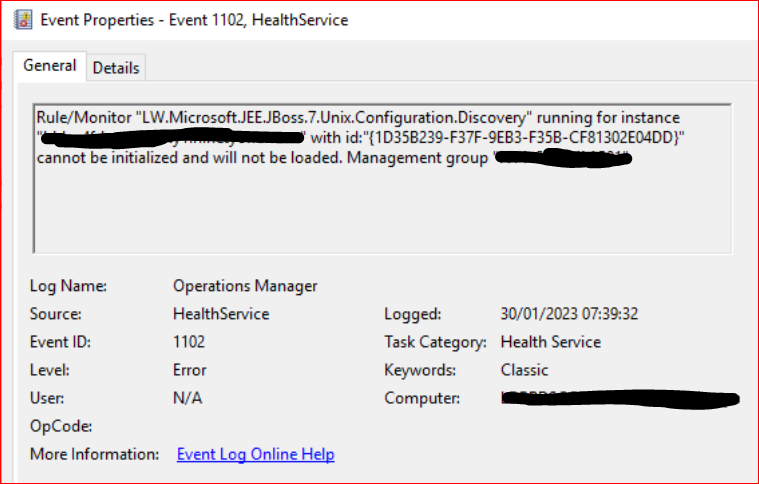This screenshot has width=759, height=484.
Task: Click the Log Name label
Action: point(68,286)
